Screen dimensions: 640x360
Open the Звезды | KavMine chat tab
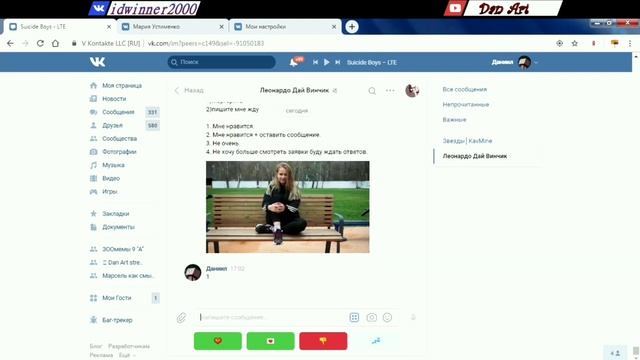(x=467, y=141)
